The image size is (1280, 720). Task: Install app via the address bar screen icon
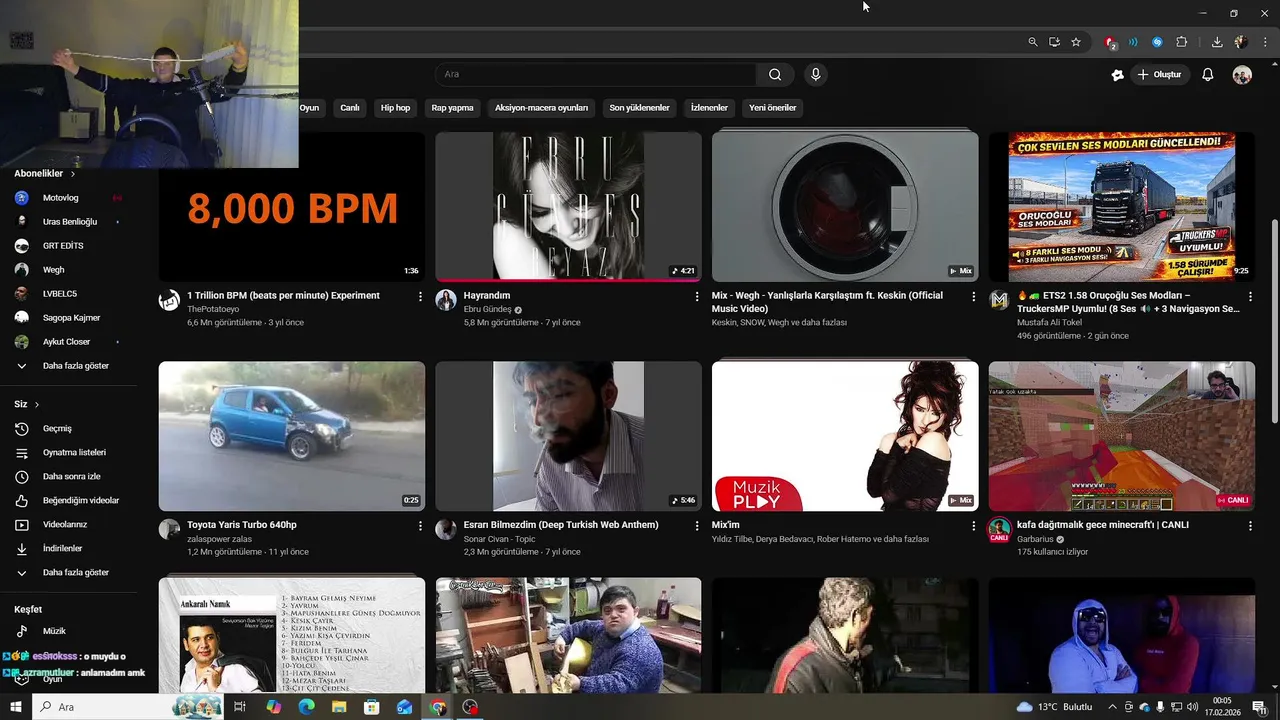coord(1054,42)
